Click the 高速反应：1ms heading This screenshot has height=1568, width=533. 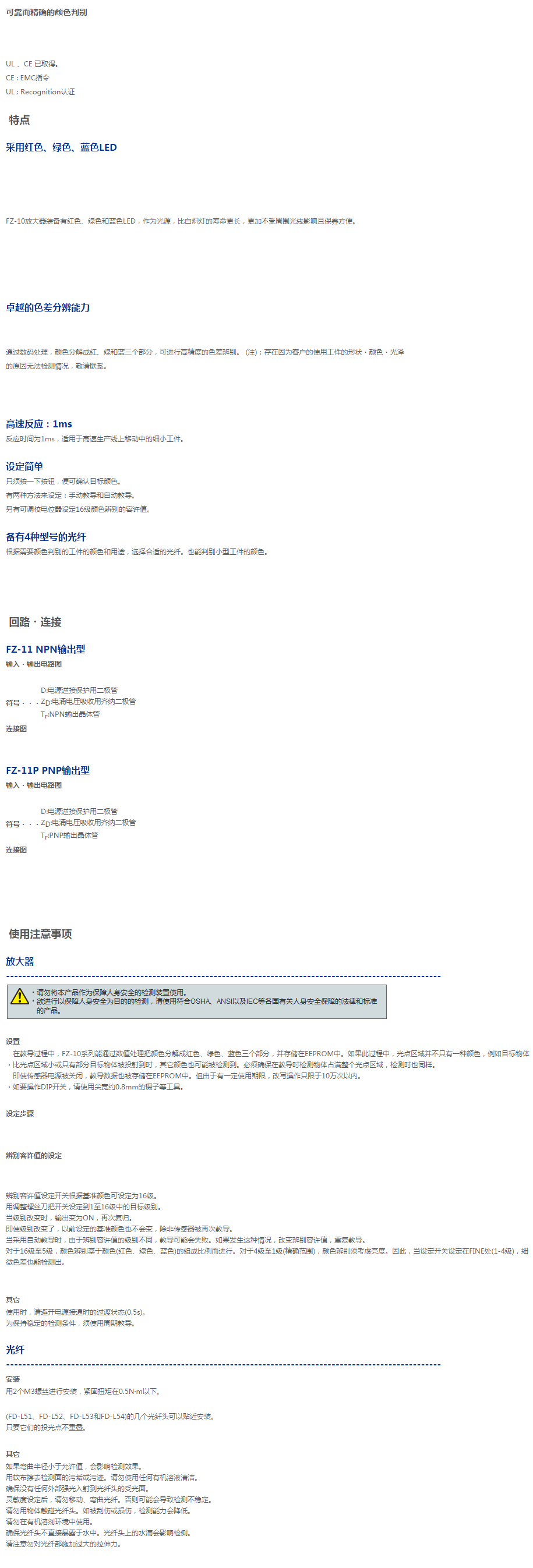tap(39, 424)
